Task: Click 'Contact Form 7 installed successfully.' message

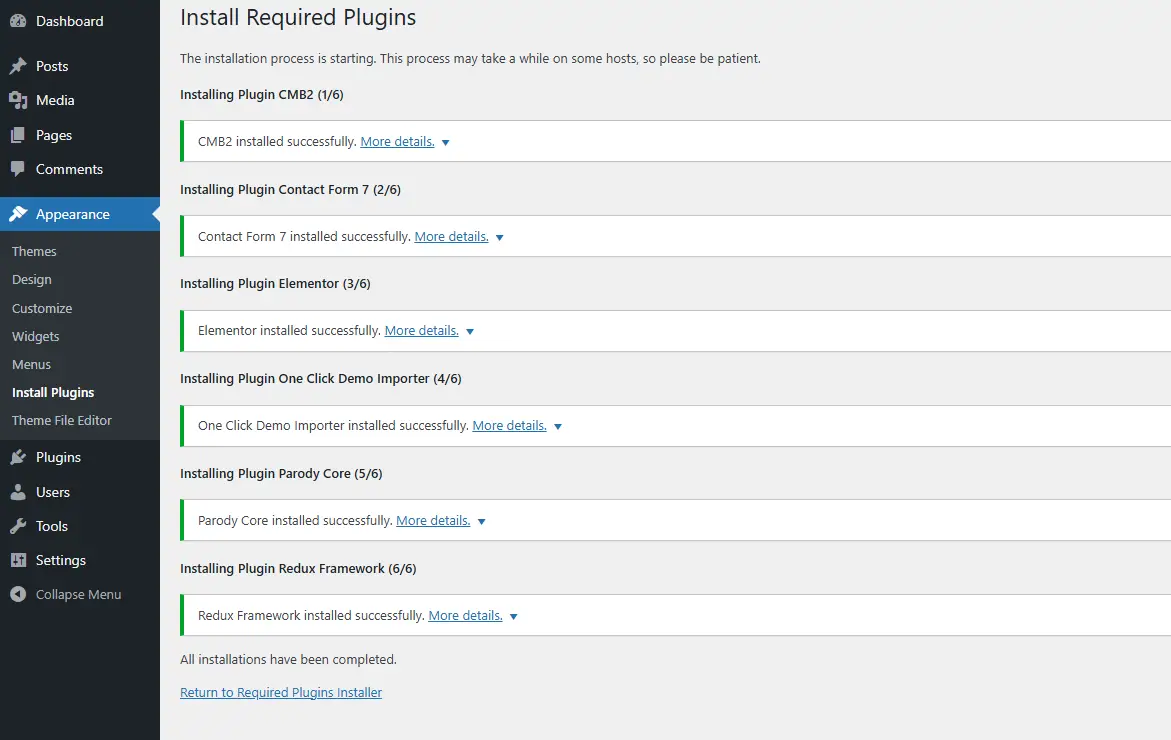Action: point(304,237)
